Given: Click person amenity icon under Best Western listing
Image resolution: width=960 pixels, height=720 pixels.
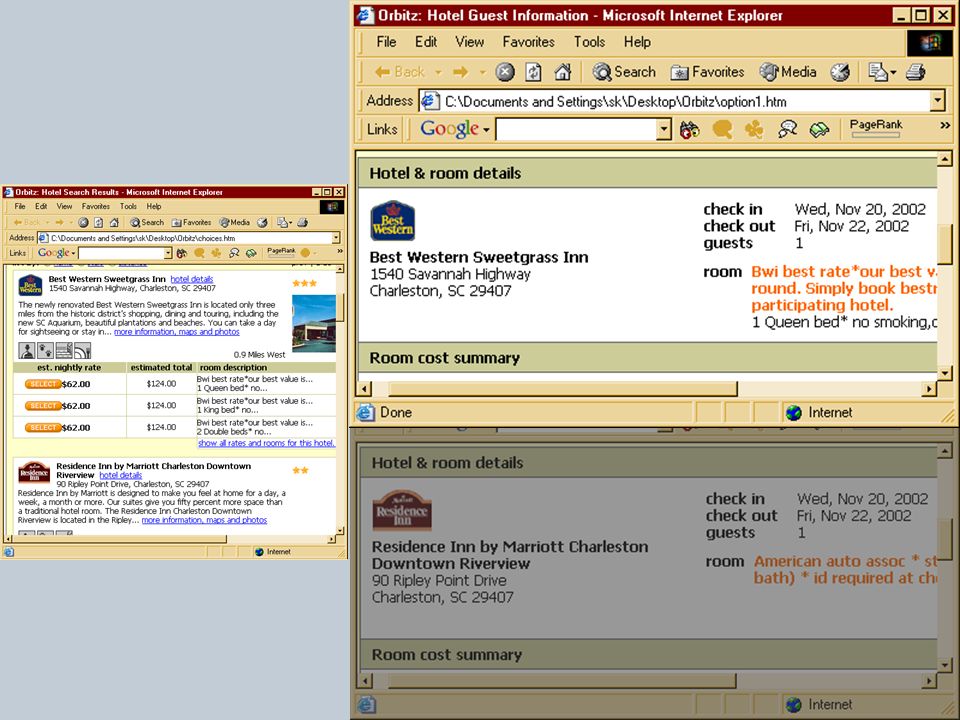Looking at the screenshot, I should (26, 350).
